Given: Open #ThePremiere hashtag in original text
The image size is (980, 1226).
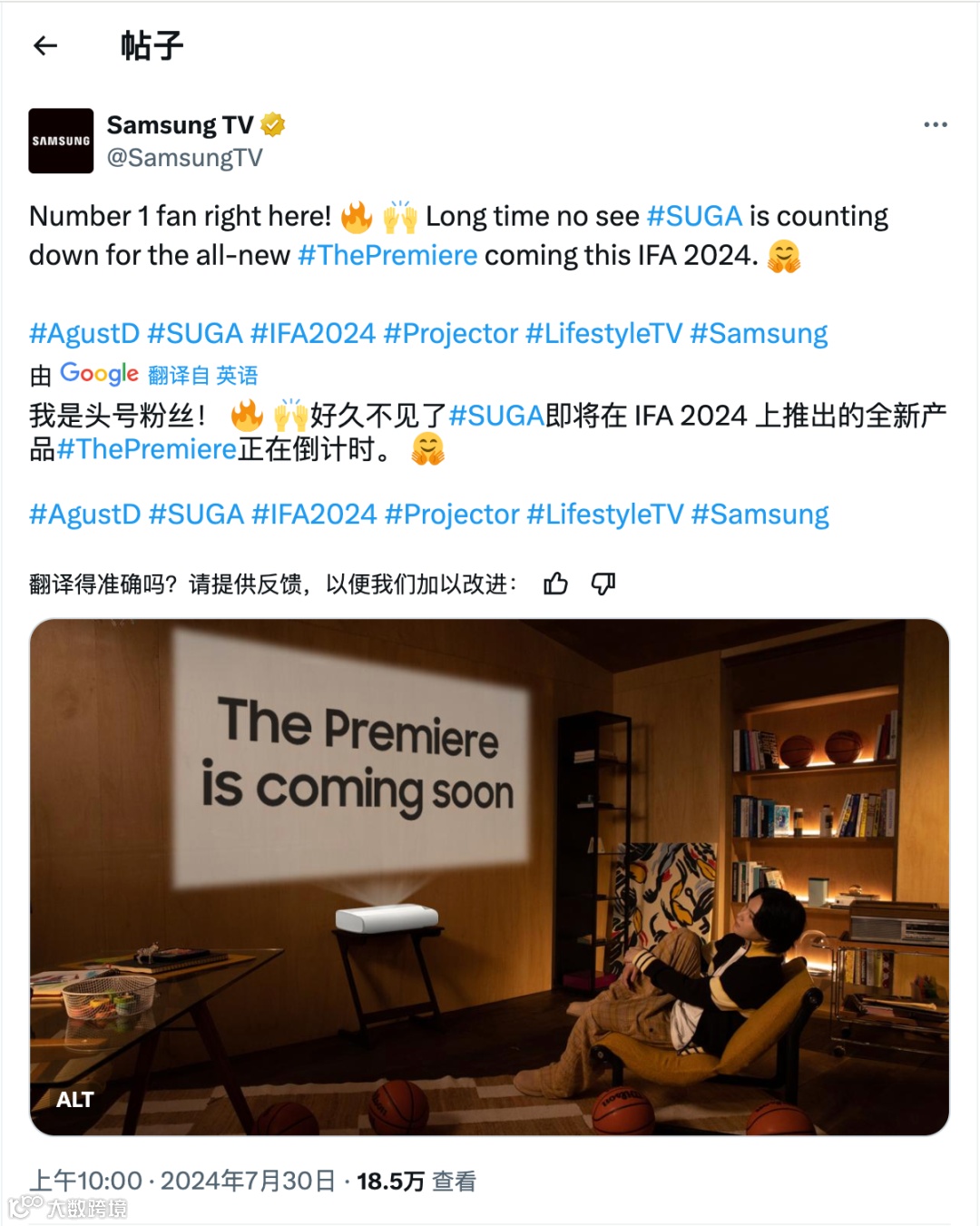Looking at the screenshot, I should coord(387,255).
